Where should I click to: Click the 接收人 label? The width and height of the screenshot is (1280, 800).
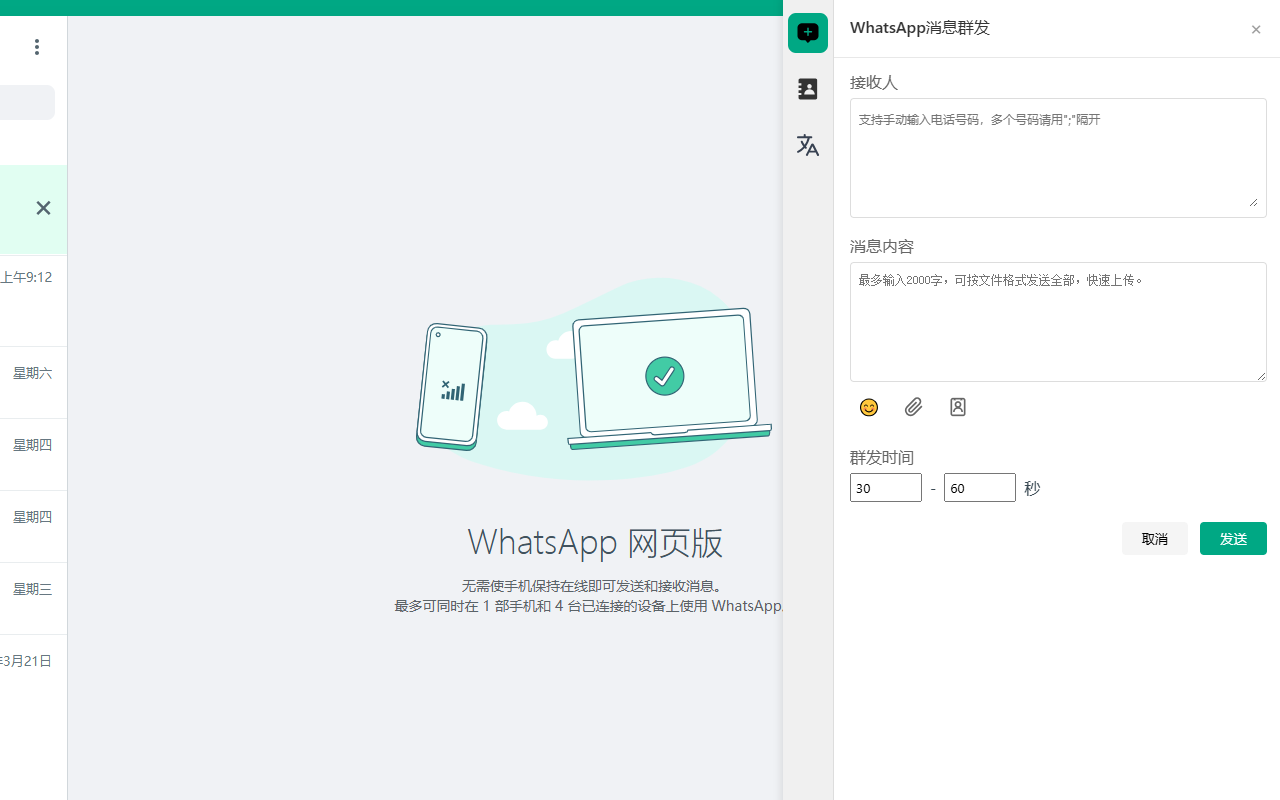[874, 82]
